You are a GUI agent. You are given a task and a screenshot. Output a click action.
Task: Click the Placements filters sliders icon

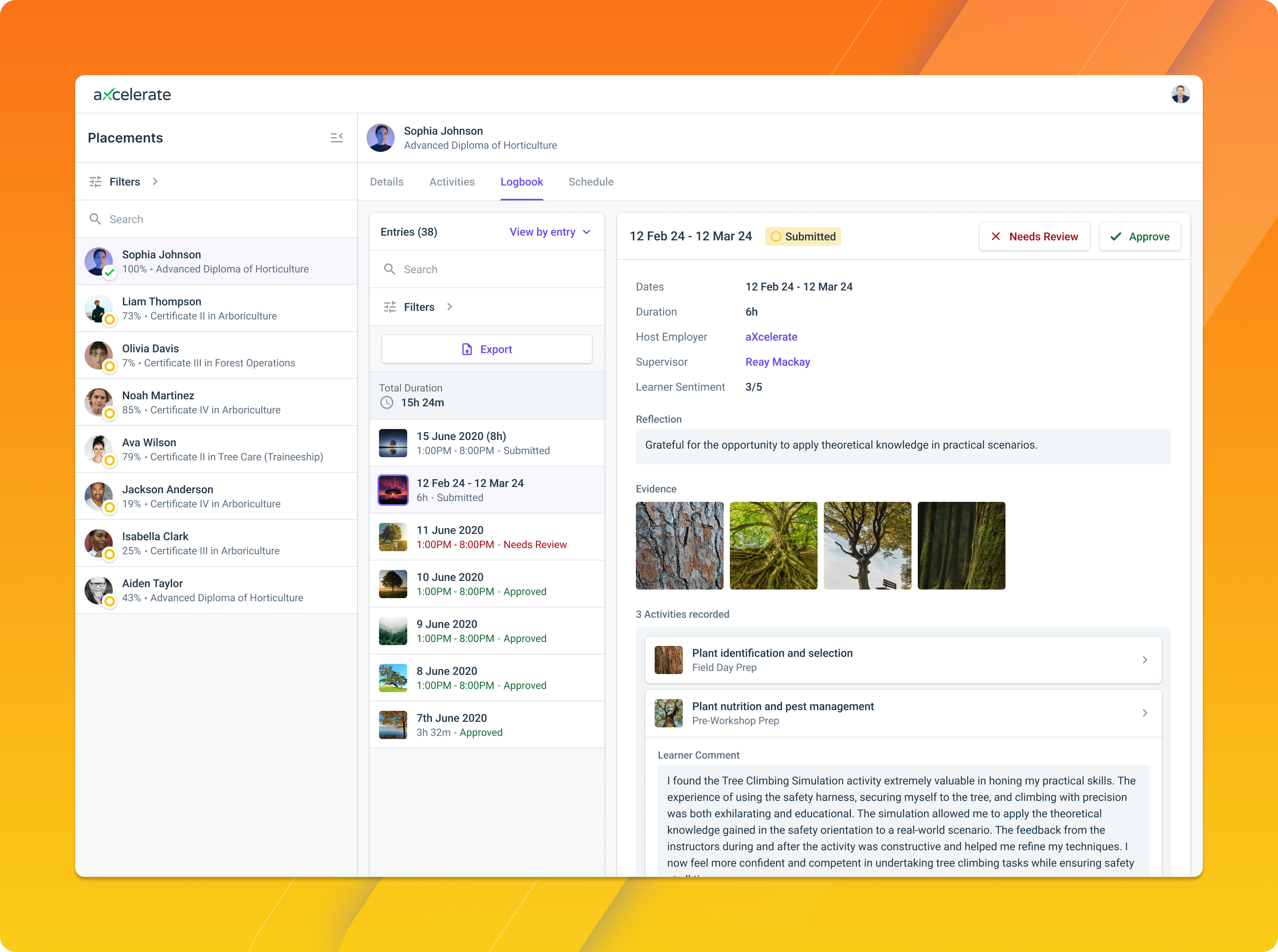coord(96,182)
